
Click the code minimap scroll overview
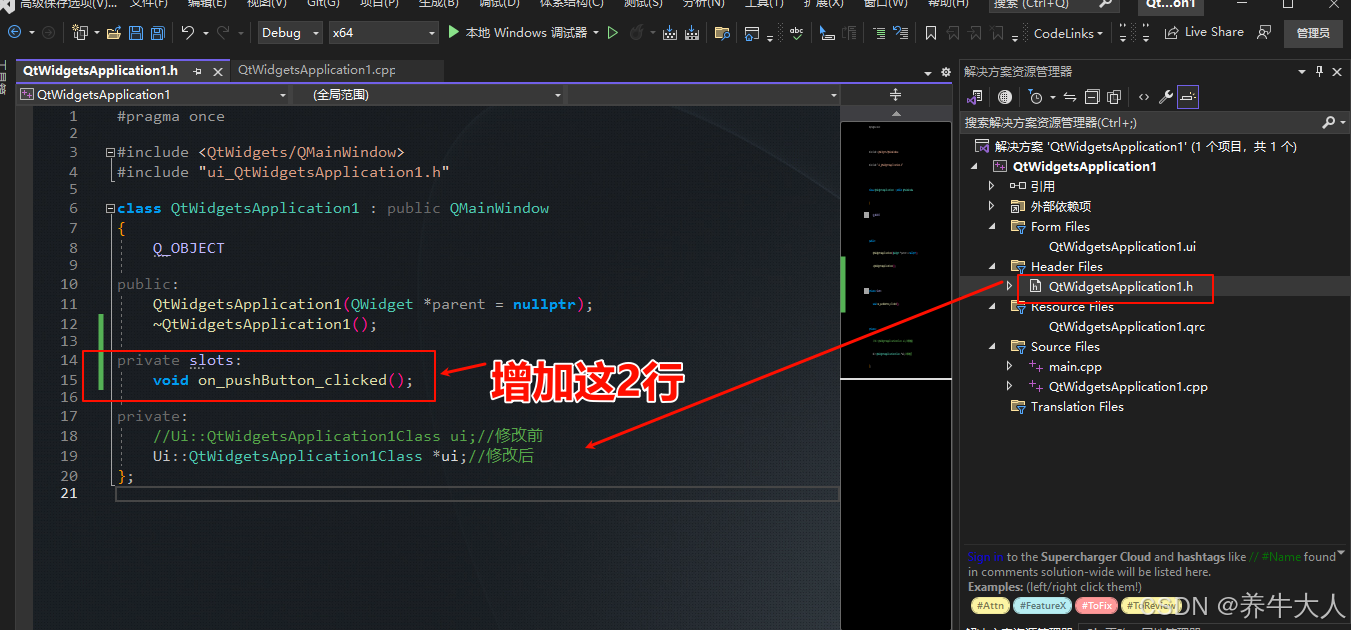pyautogui.click(x=895, y=250)
